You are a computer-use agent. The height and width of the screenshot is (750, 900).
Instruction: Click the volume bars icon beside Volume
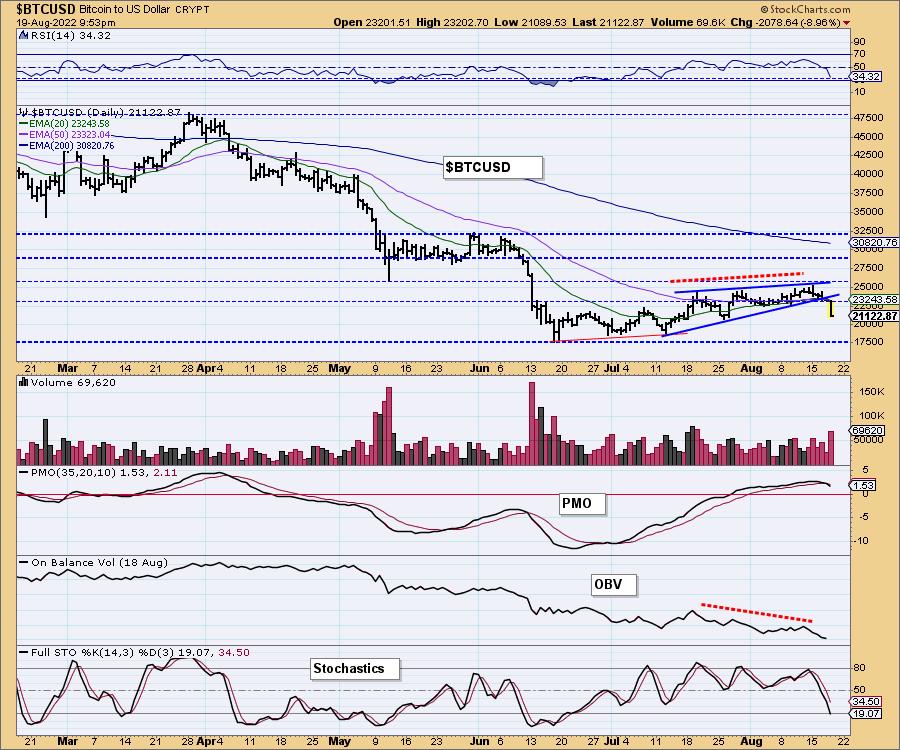click(x=24, y=382)
